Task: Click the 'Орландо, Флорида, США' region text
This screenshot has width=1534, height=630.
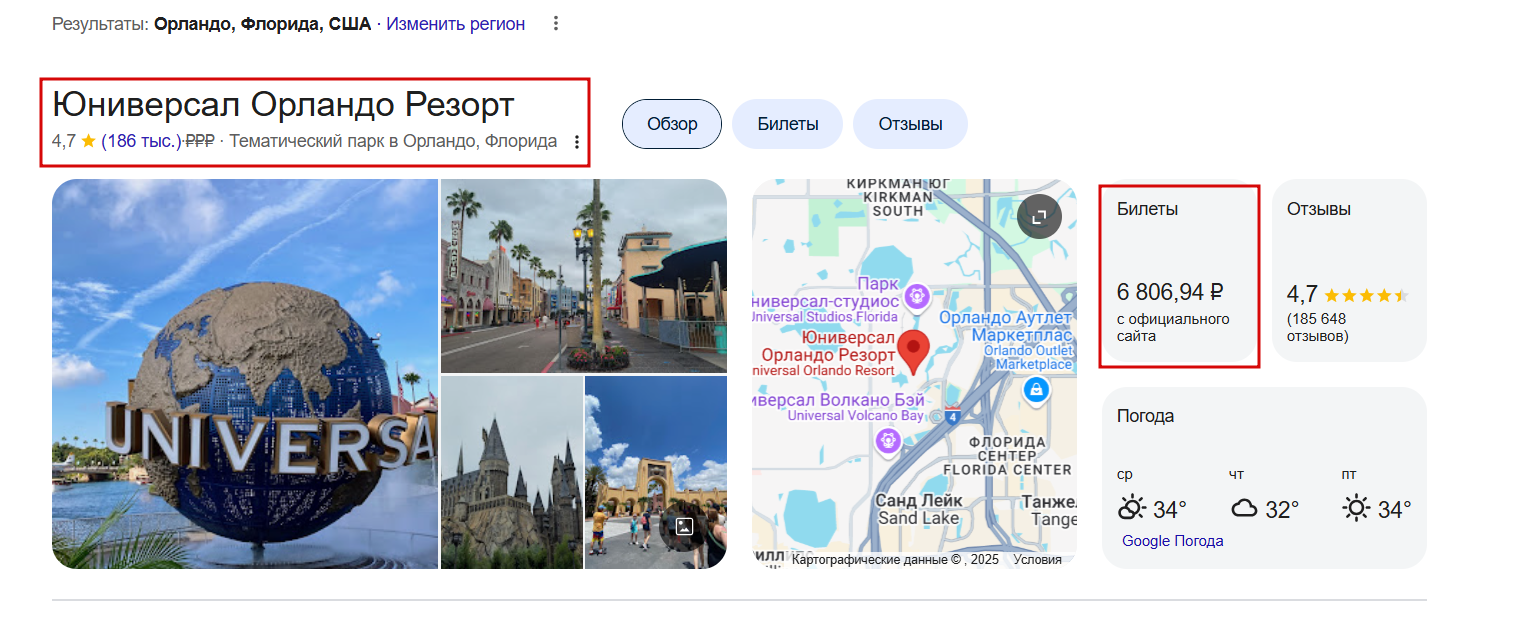Action: point(262,24)
